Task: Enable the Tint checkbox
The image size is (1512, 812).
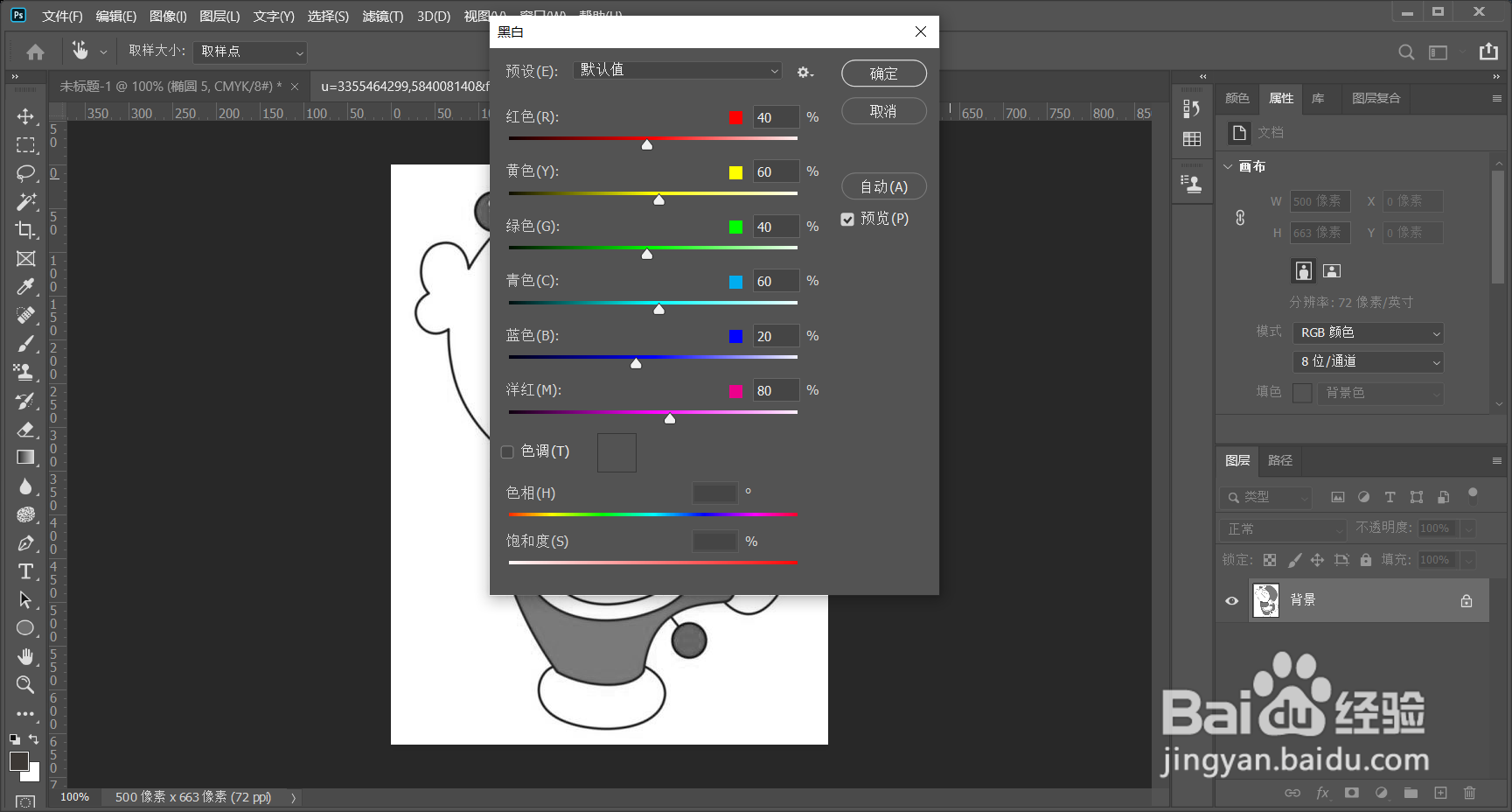Action: 507,452
